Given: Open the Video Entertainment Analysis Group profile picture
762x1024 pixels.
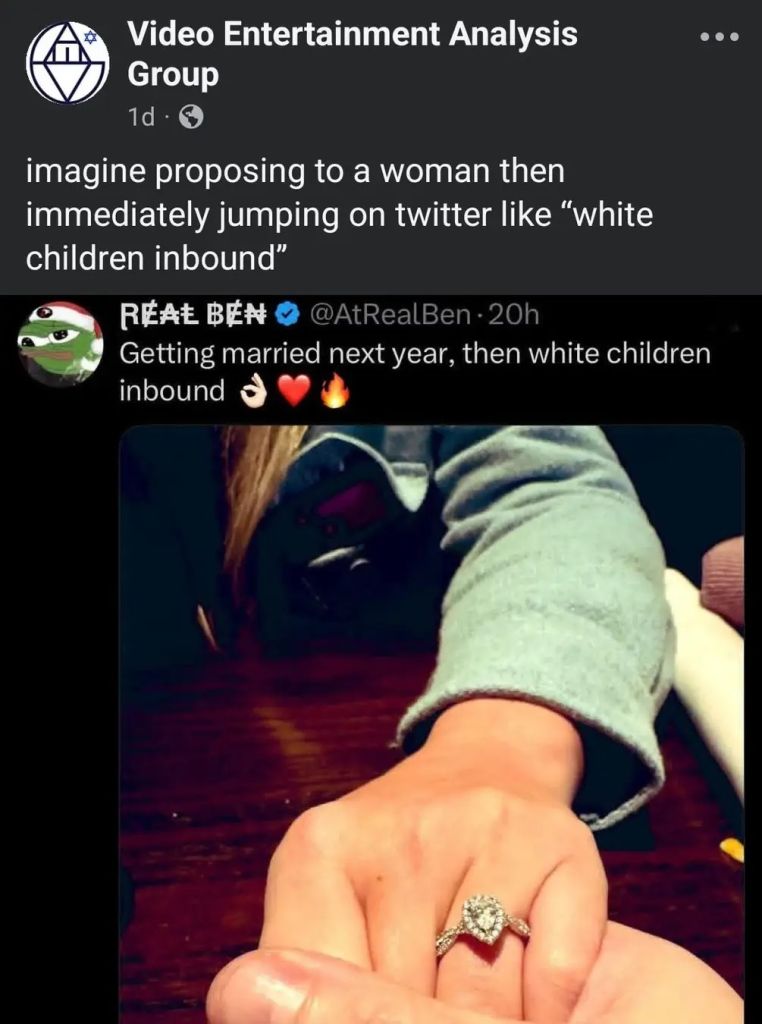Looking at the screenshot, I should [67, 63].
